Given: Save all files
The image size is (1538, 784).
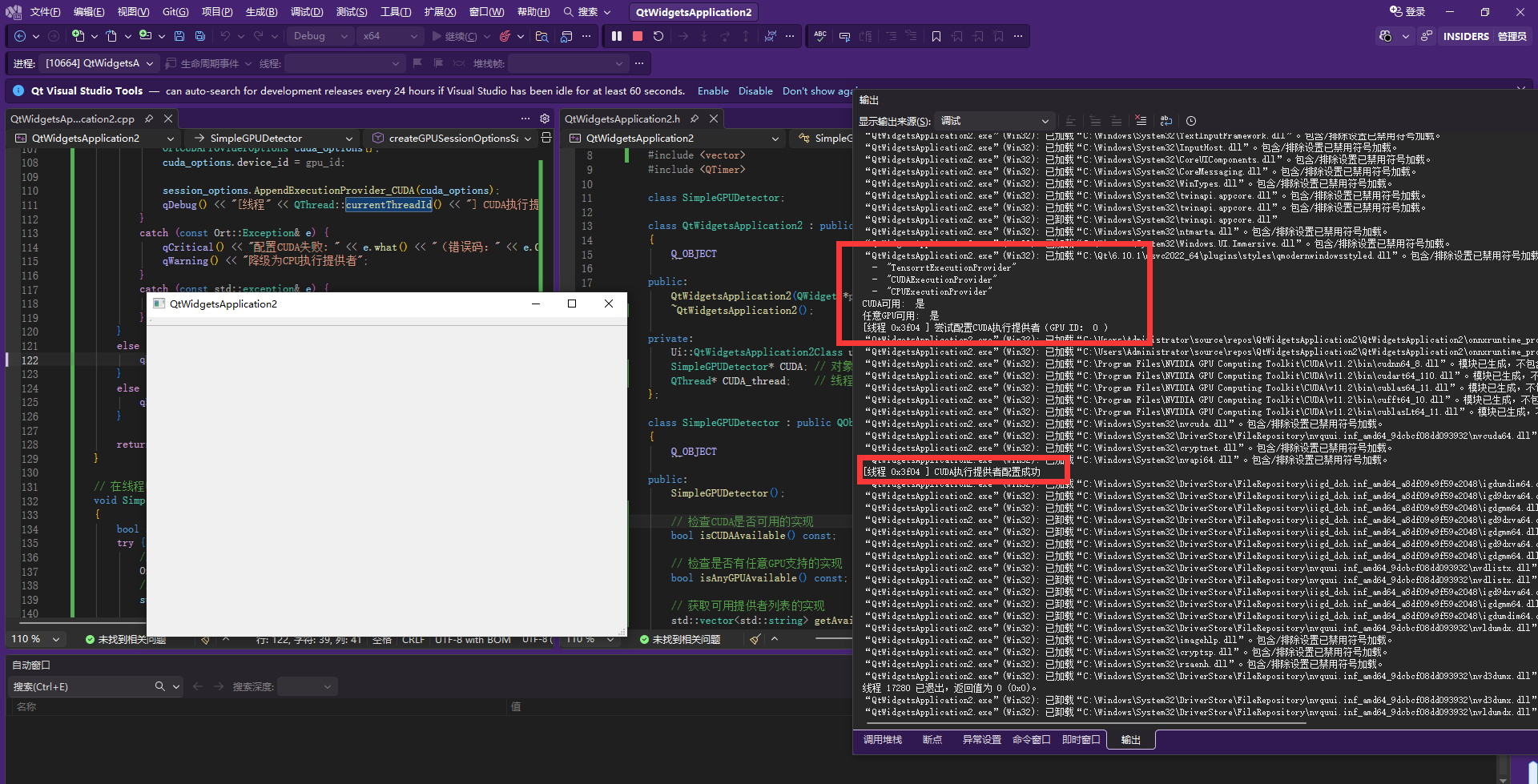Looking at the screenshot, I should [x=200, y=36].
